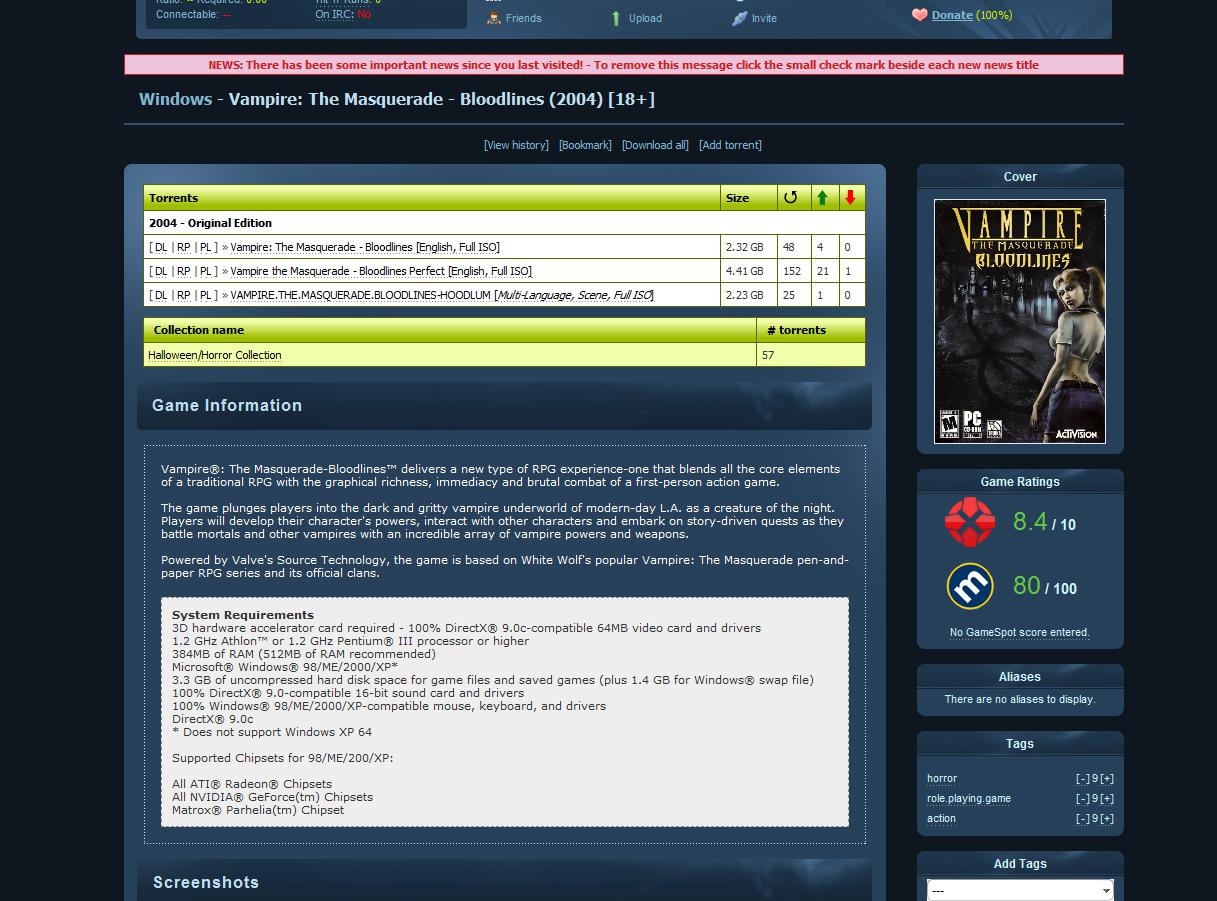The height and width of the screenshot is (901, 1217).
Task: Bookmark this game via Bookmark link
Action: (585, 145)
